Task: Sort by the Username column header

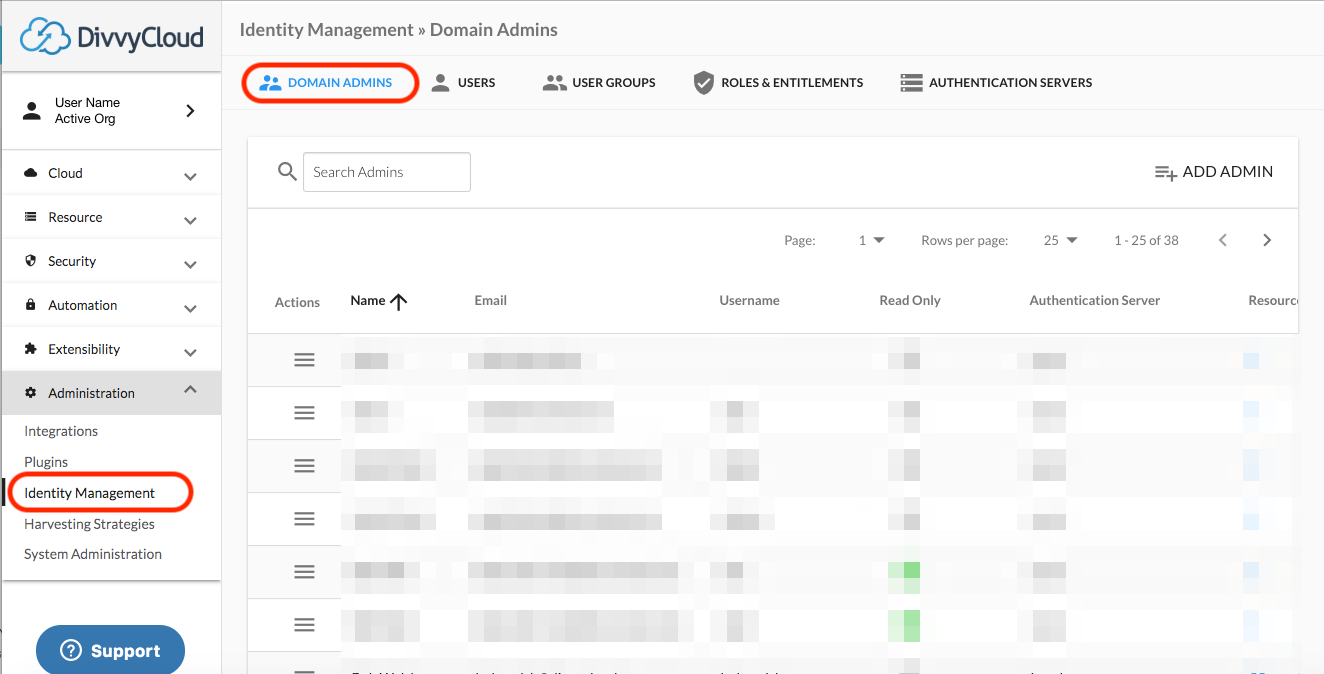Action: [749, 300]
